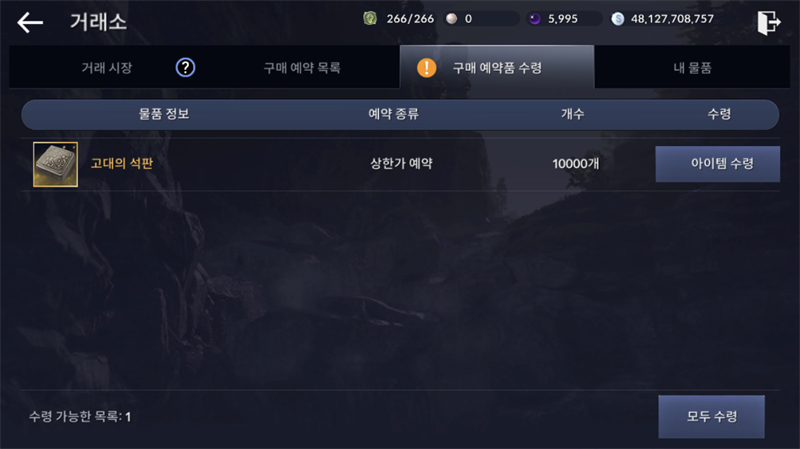Sort by the 물품 정보 column header
The height and width of the screenshot is (449, 800).
(x=164, y=114)
